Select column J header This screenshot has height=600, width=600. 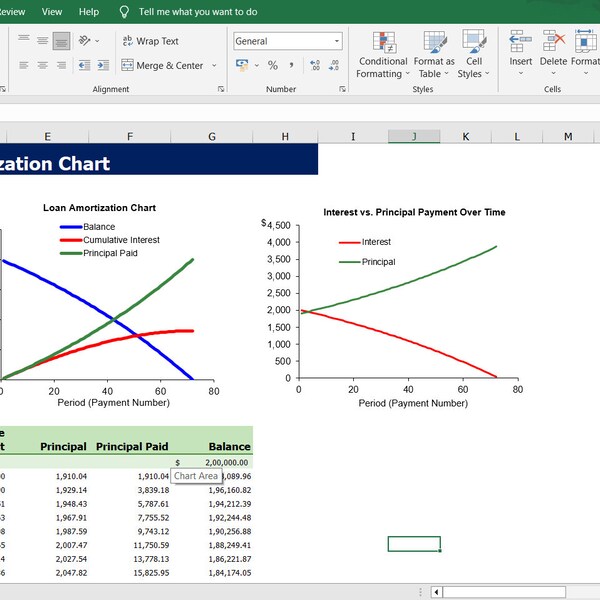tap(414, 137)
